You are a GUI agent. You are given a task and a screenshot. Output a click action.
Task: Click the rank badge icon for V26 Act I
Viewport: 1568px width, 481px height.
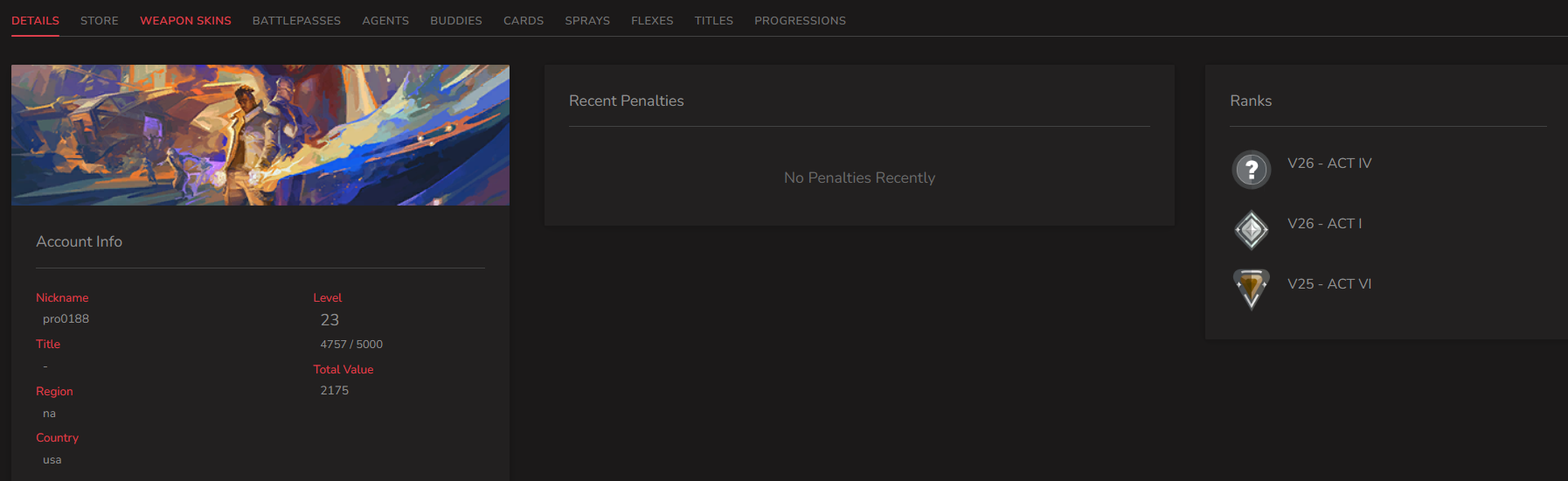pyautogui.click(x=1251, y=230)
